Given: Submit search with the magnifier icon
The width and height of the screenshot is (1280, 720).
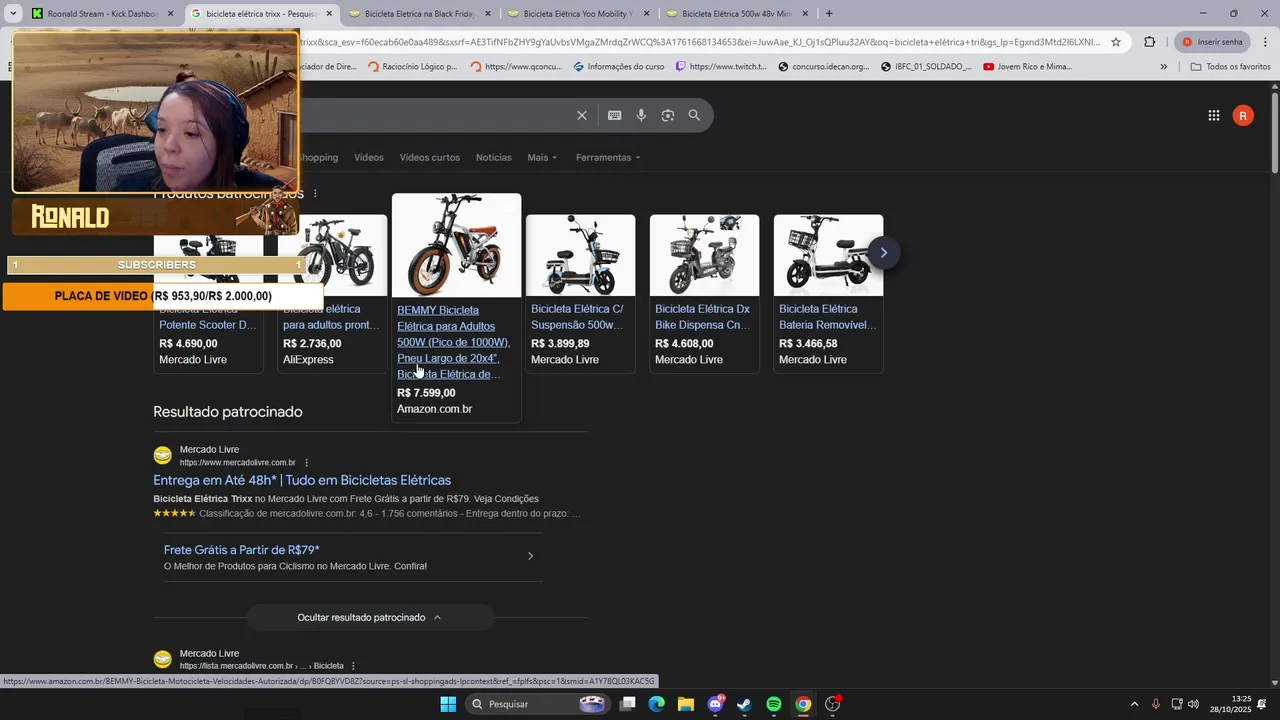Looking at the screenshot, I should [694, 115].
